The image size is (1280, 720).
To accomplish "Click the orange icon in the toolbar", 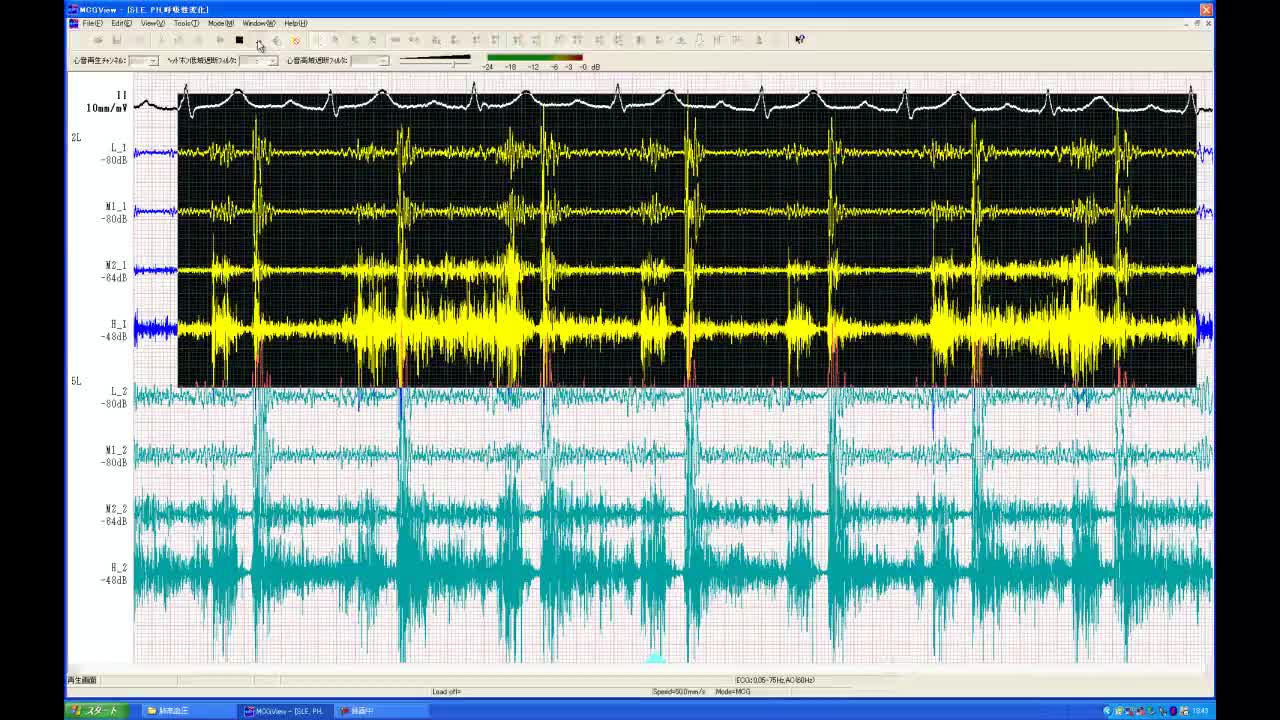I will tap(295, 40).
